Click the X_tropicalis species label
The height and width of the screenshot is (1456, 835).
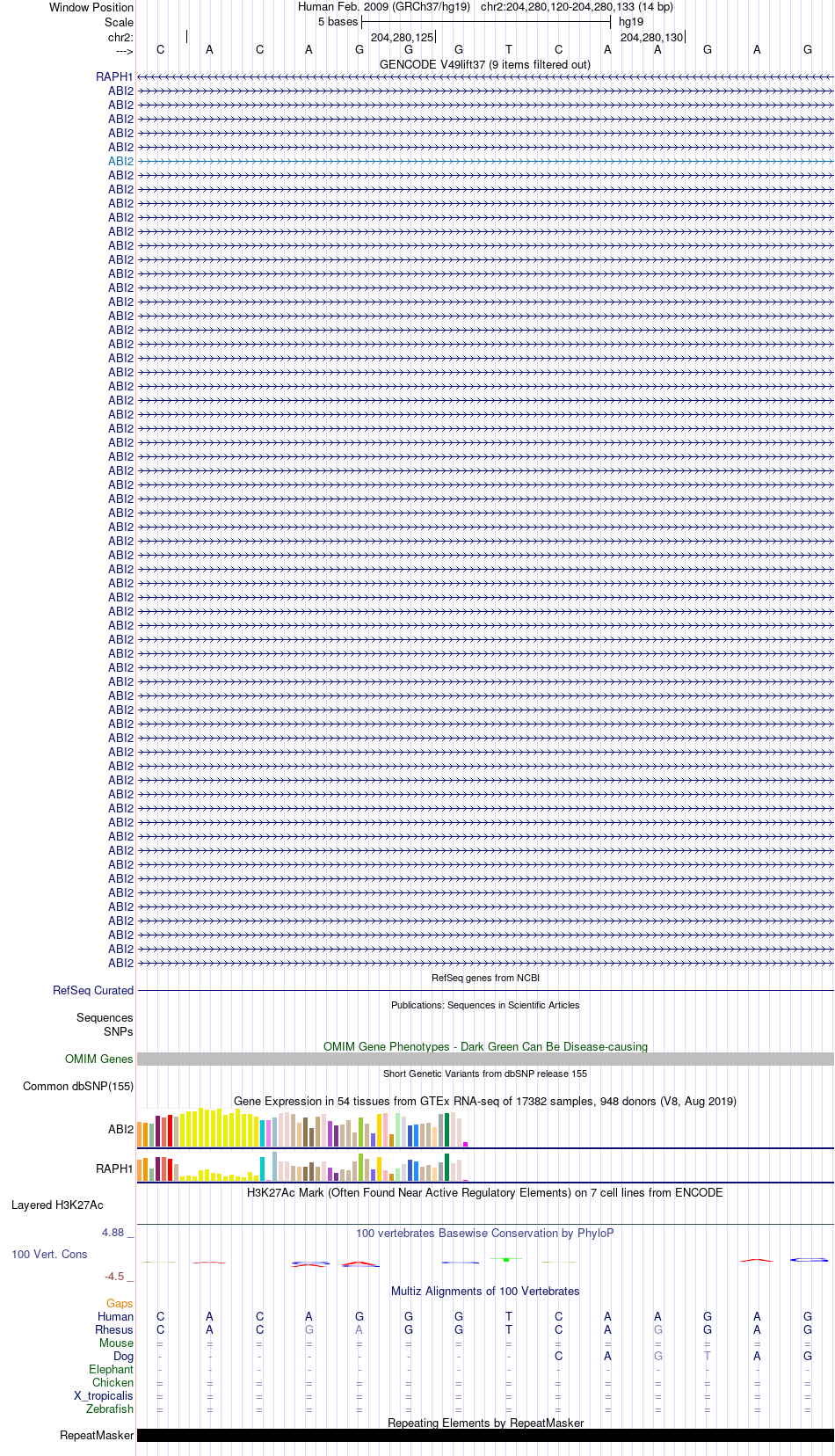tap(104, 1395)
